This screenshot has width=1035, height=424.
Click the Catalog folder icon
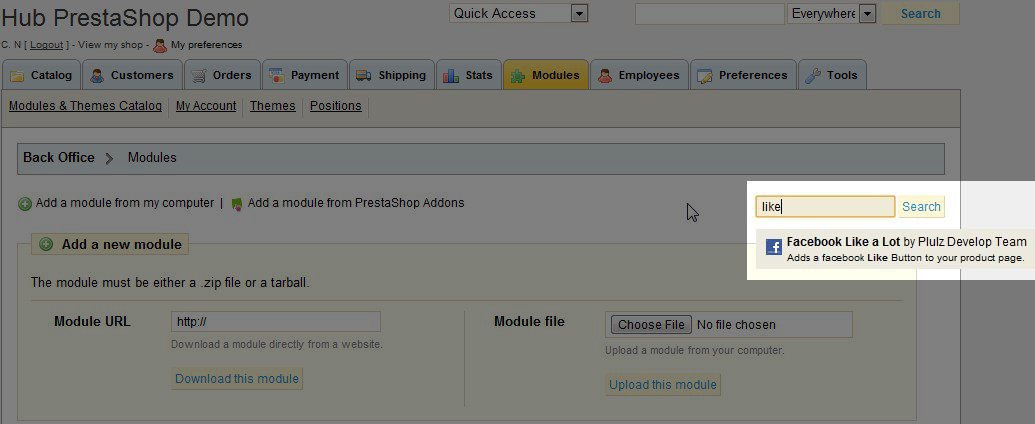point(17,75)
